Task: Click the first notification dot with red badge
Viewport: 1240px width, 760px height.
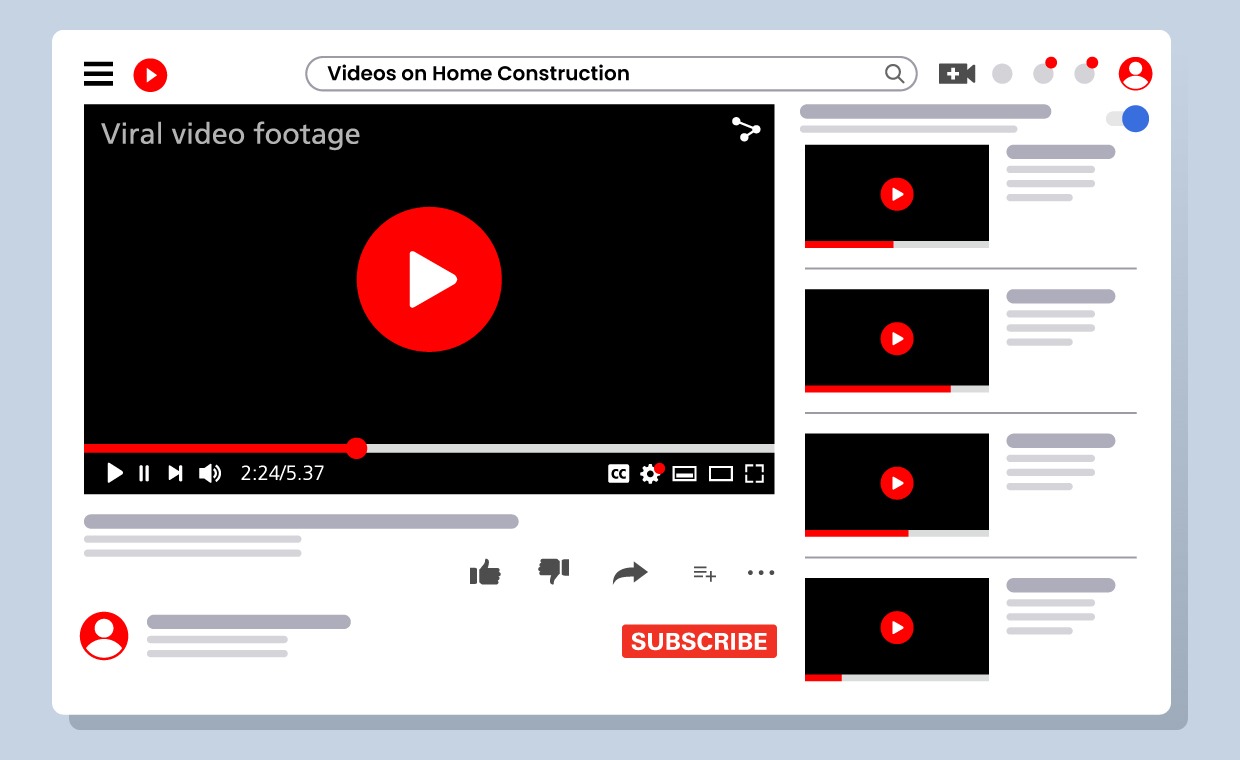Action: (x=1044, y=72)
